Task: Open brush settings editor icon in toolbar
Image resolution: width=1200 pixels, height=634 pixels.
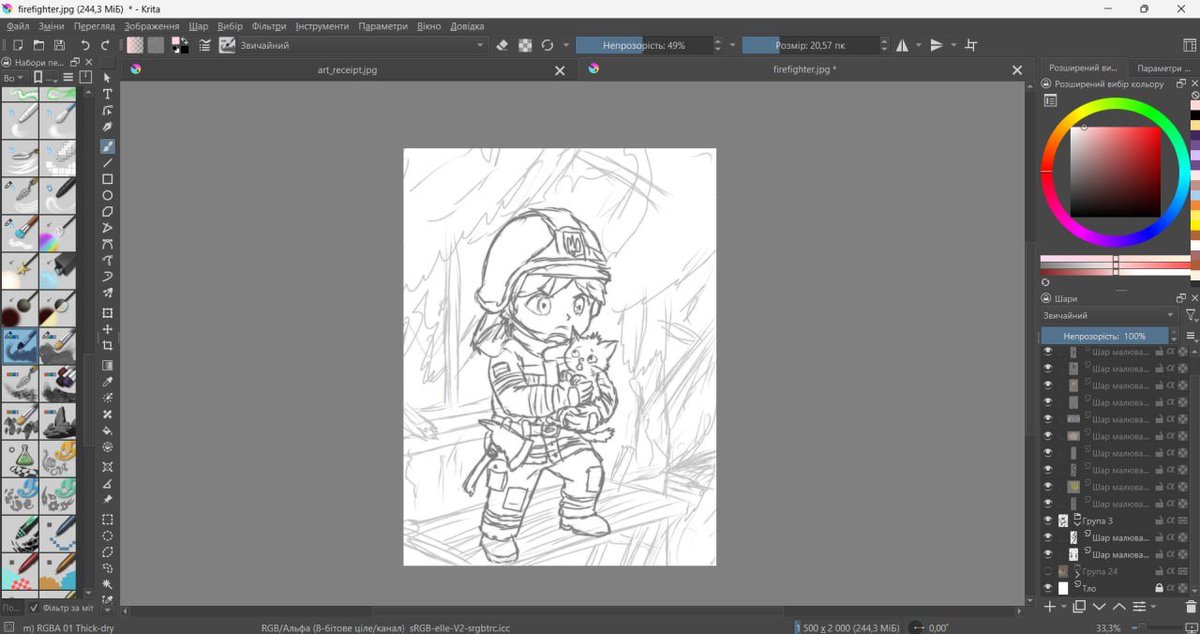Action: pos(205,45)
